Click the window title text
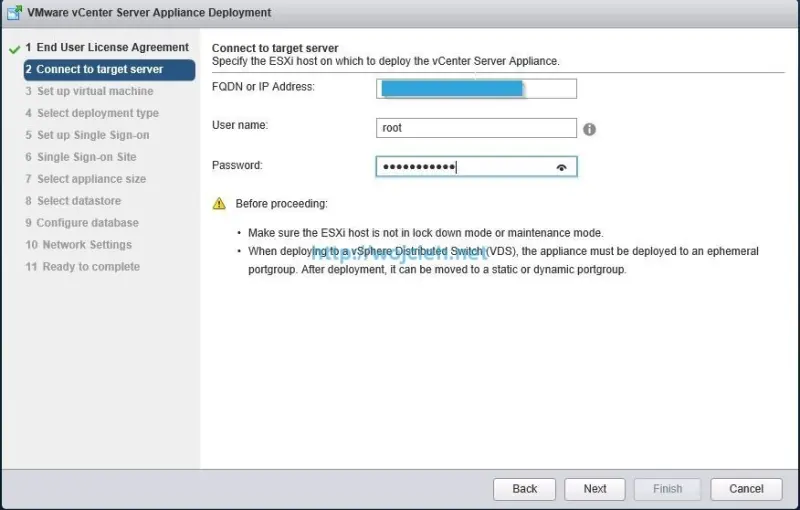Image resolution: width=800 pixels, height=510 pixels. [x=149, y=13]
